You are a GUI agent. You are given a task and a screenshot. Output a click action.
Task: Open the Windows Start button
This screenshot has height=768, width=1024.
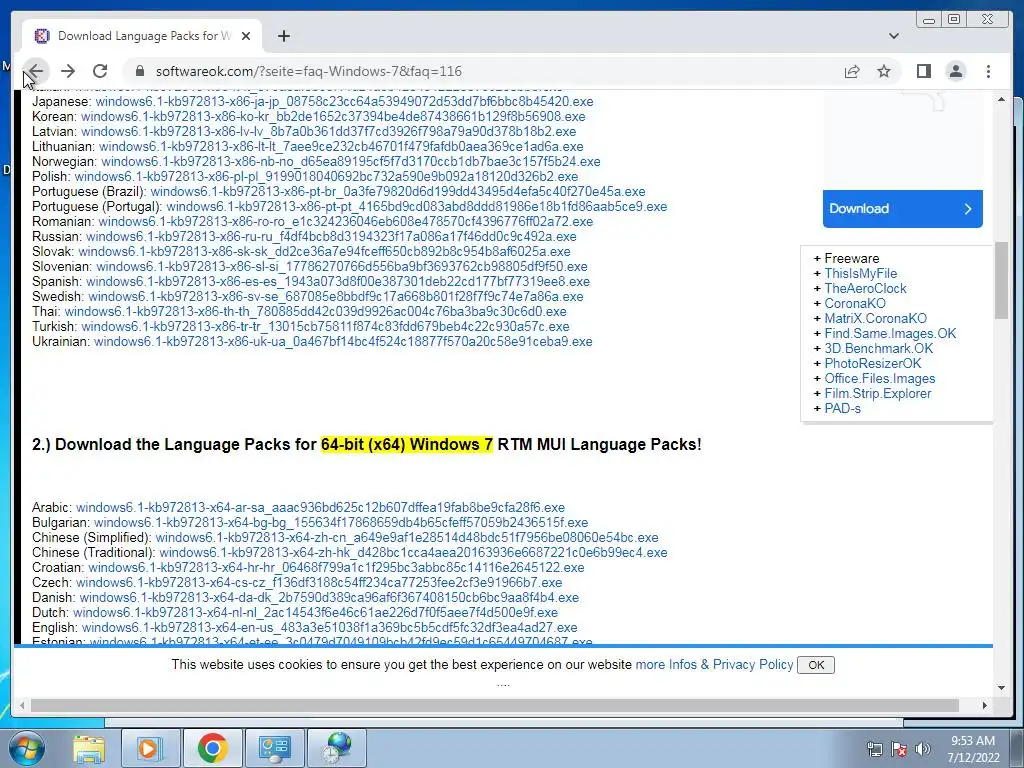point(27,748)
